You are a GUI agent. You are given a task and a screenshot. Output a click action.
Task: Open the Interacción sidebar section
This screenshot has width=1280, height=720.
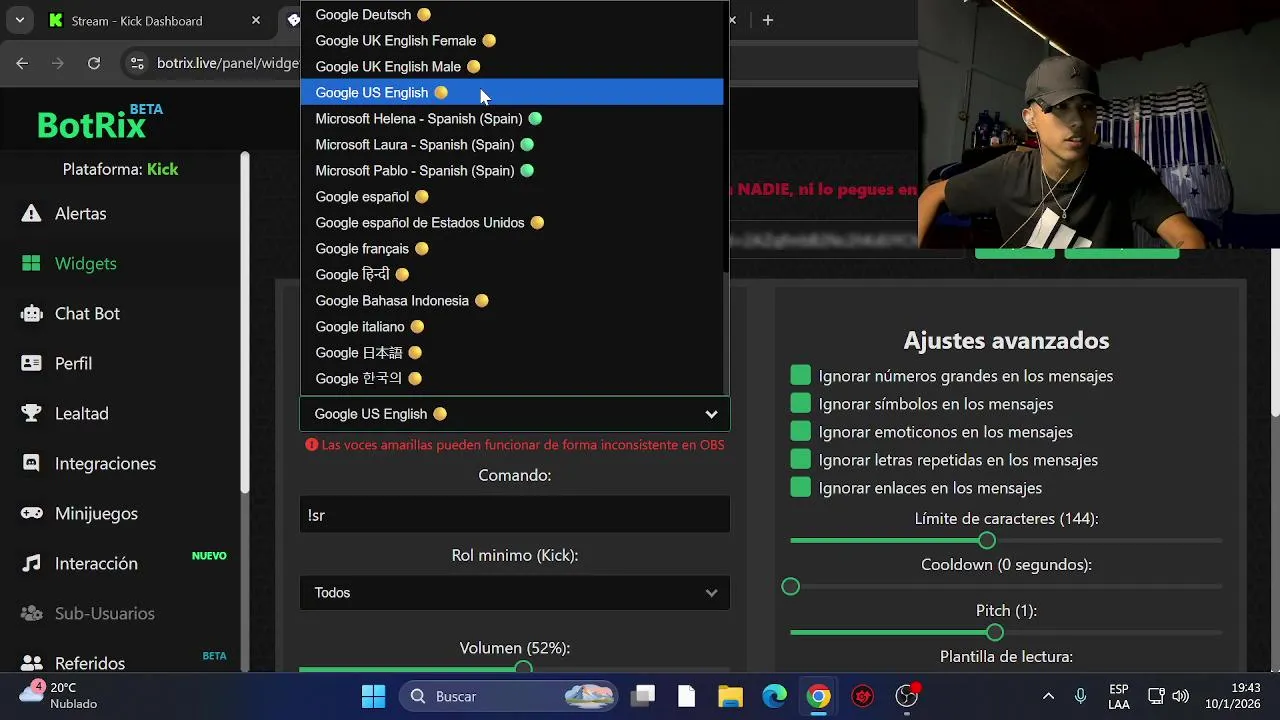pos(96,563)
